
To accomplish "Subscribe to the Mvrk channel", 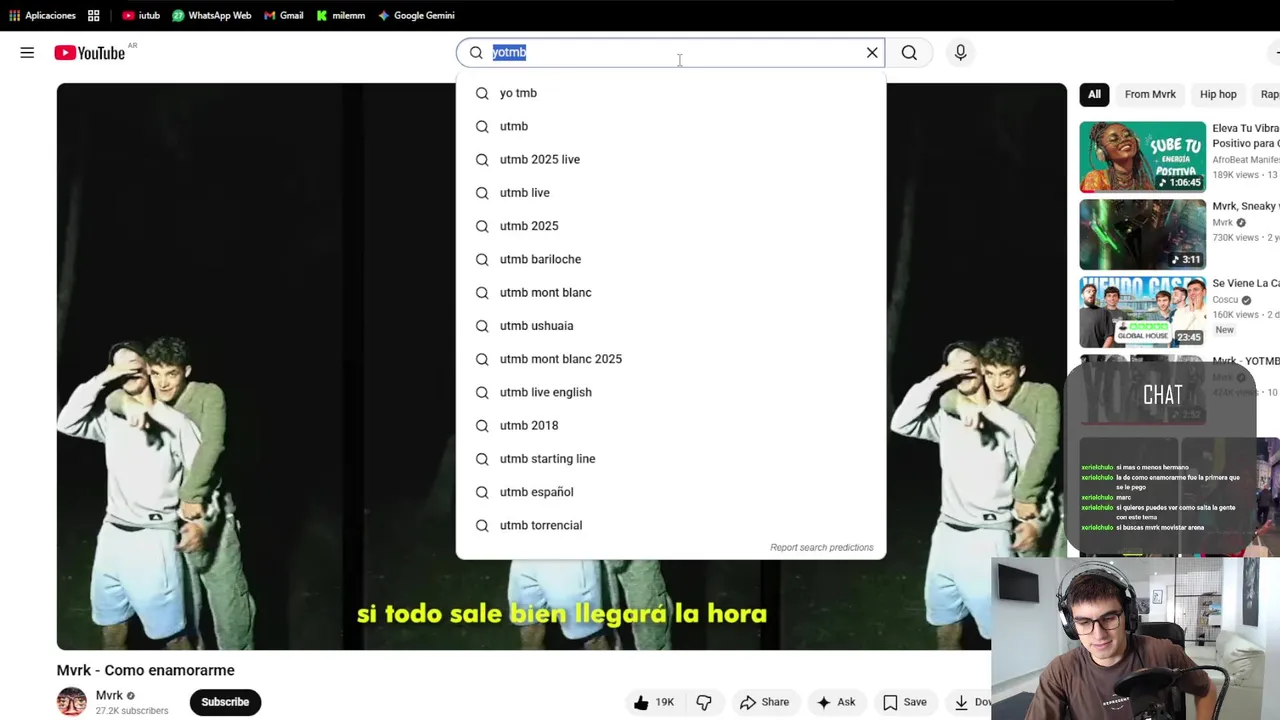I will coord(225,702).
